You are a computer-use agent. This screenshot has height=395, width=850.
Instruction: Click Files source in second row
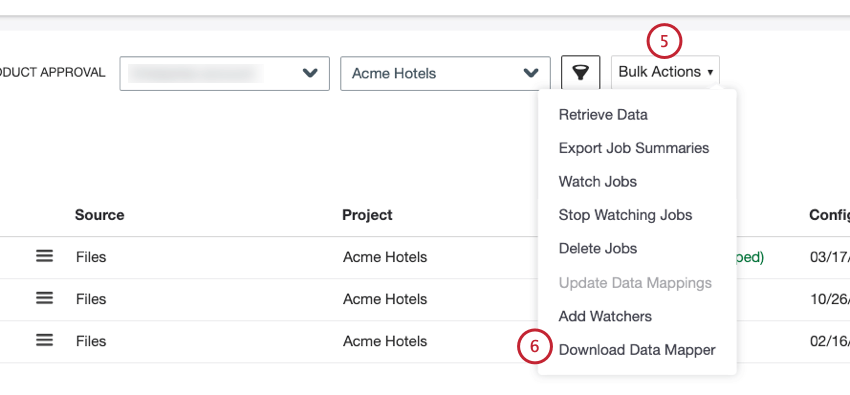click(x=91, y=299)
